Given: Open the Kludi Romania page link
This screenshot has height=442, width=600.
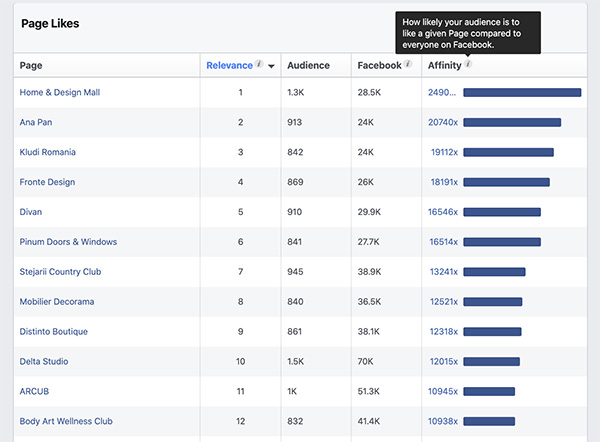Looking at the screenshot, I should (47, 153).
